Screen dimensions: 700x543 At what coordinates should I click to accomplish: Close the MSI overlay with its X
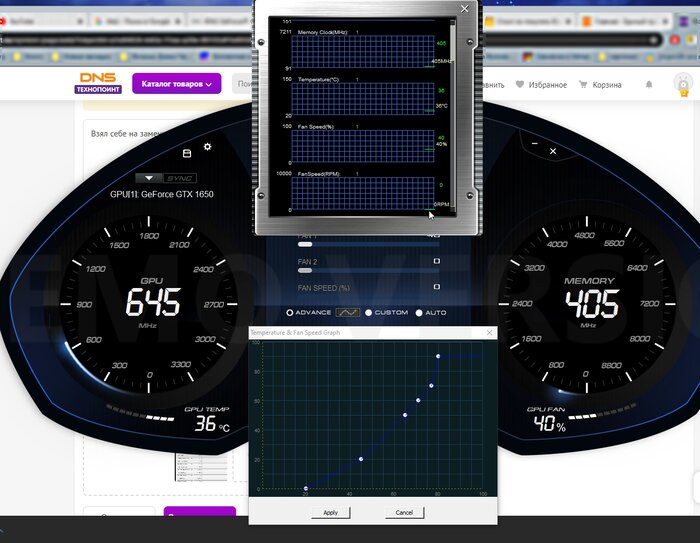click(x=553, y=151)
